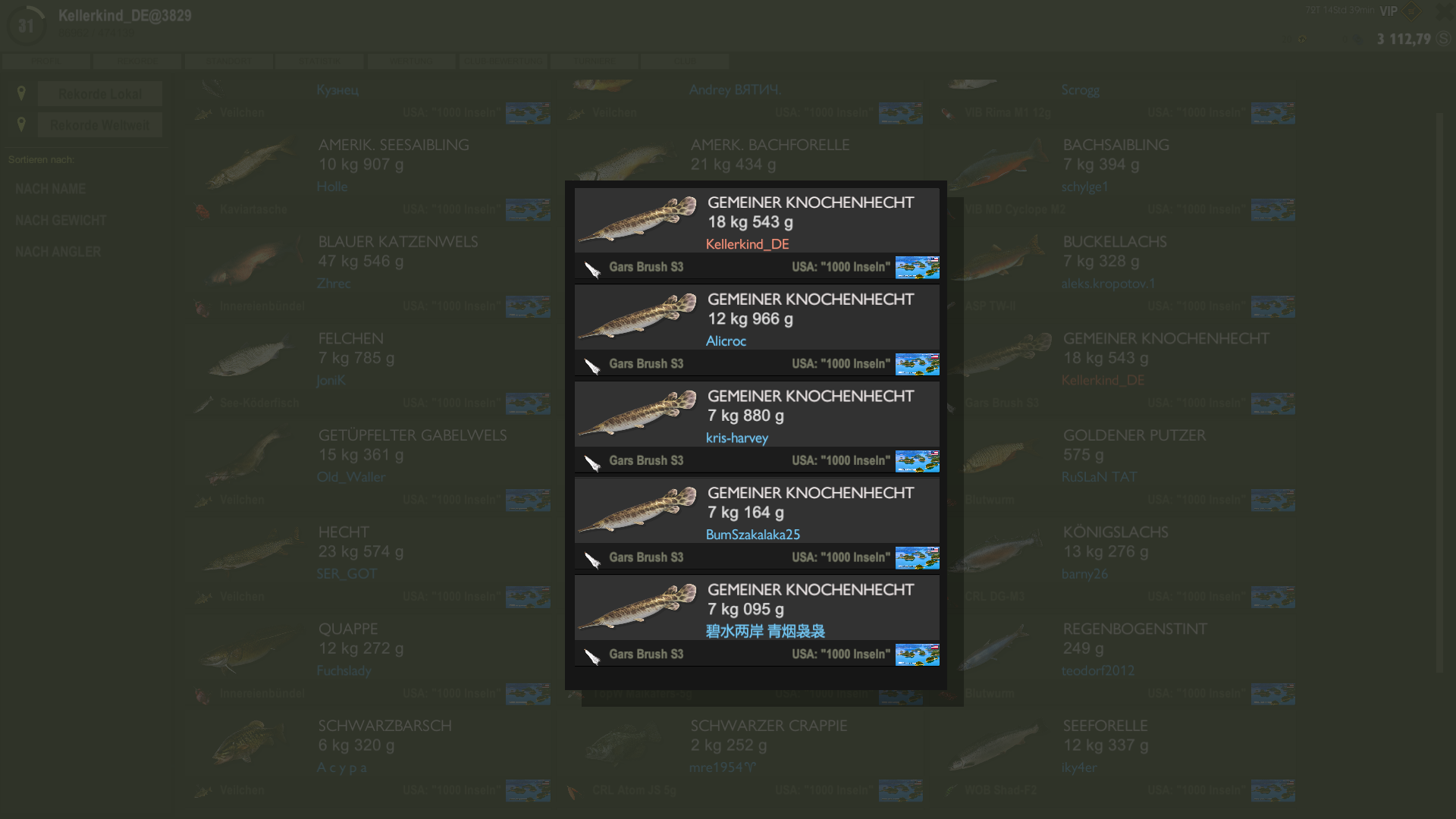Select player name BumSzakalaka25
The image size is (1456, 819).
point(752,535)
